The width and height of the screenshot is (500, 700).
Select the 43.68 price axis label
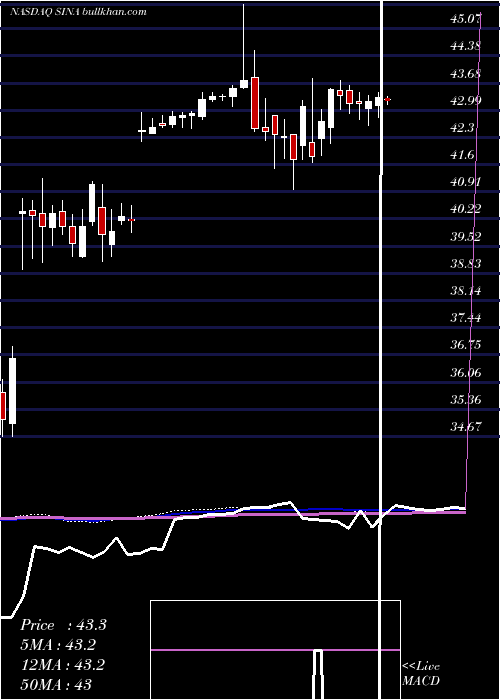tap(466, 73)
